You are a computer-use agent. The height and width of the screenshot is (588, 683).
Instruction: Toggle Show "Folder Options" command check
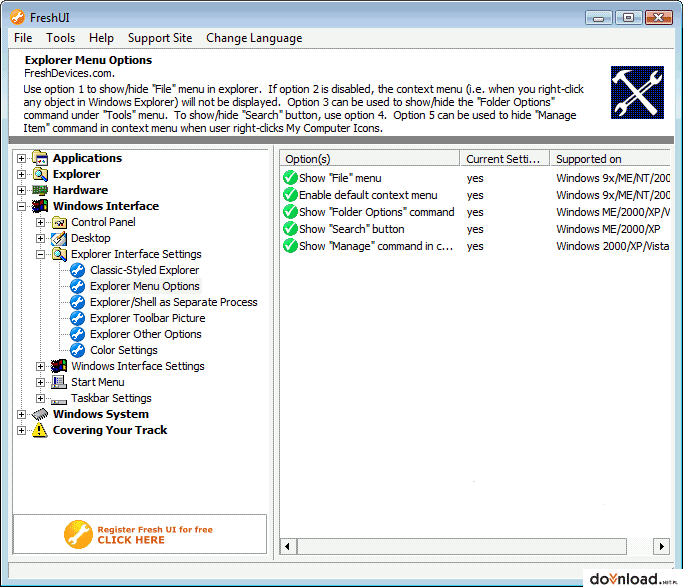pyautogui.click(x=290, y=212)
